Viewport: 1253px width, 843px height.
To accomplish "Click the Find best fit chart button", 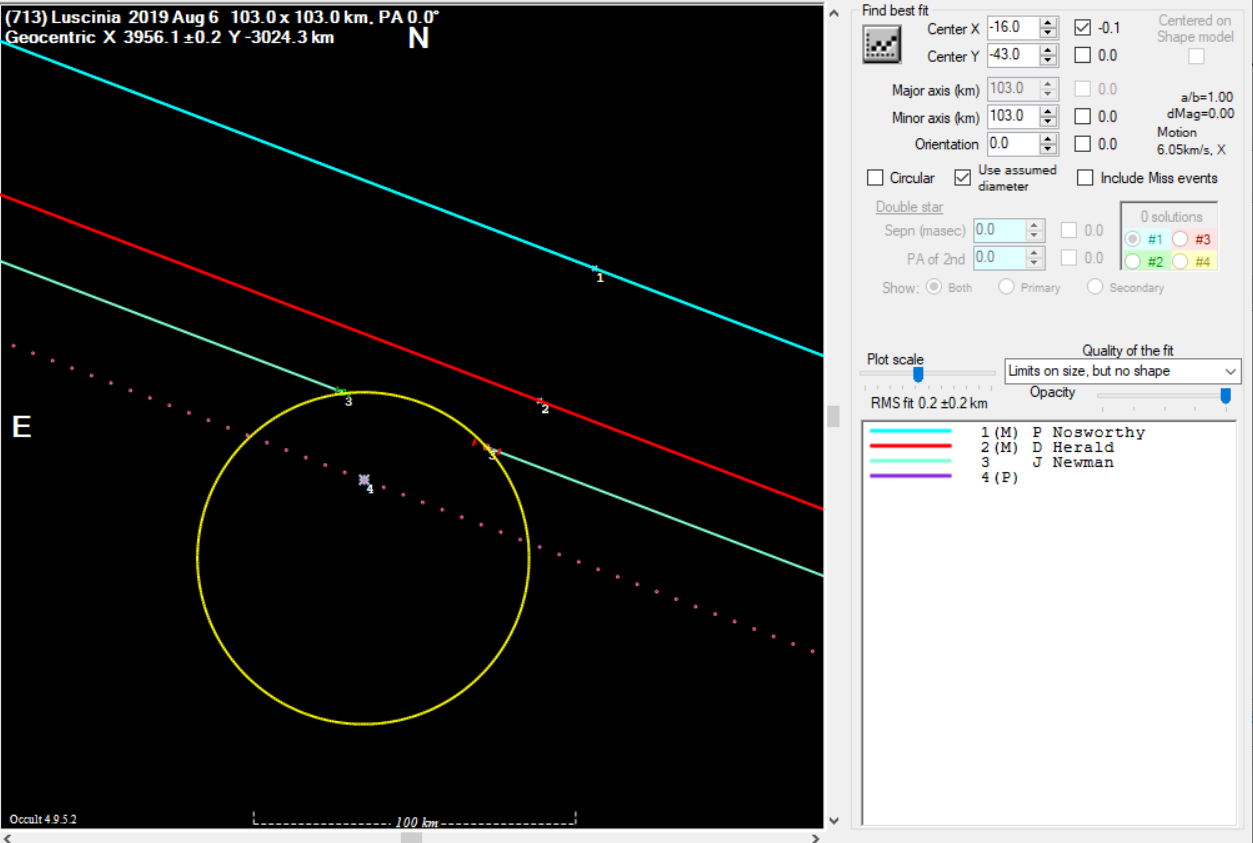I will pos(882,42).
